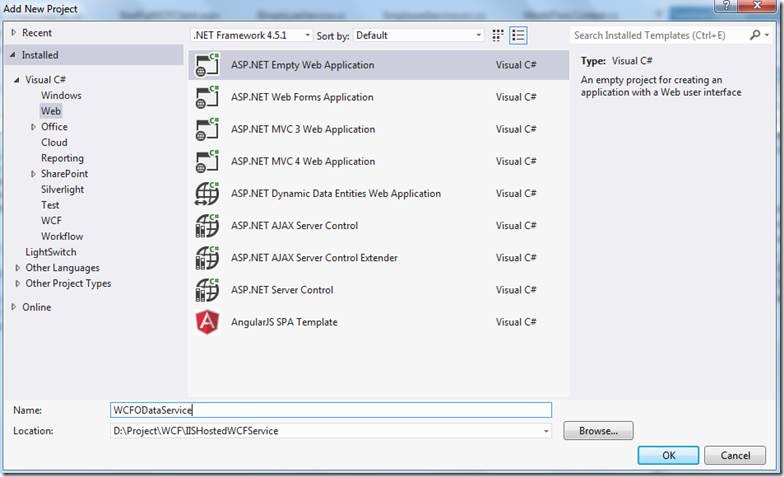The image size is (784, 477).
Task: Select 'ASP.NET Dynamic Data Entities Web Application' text
Action: (x=336, y=194)
